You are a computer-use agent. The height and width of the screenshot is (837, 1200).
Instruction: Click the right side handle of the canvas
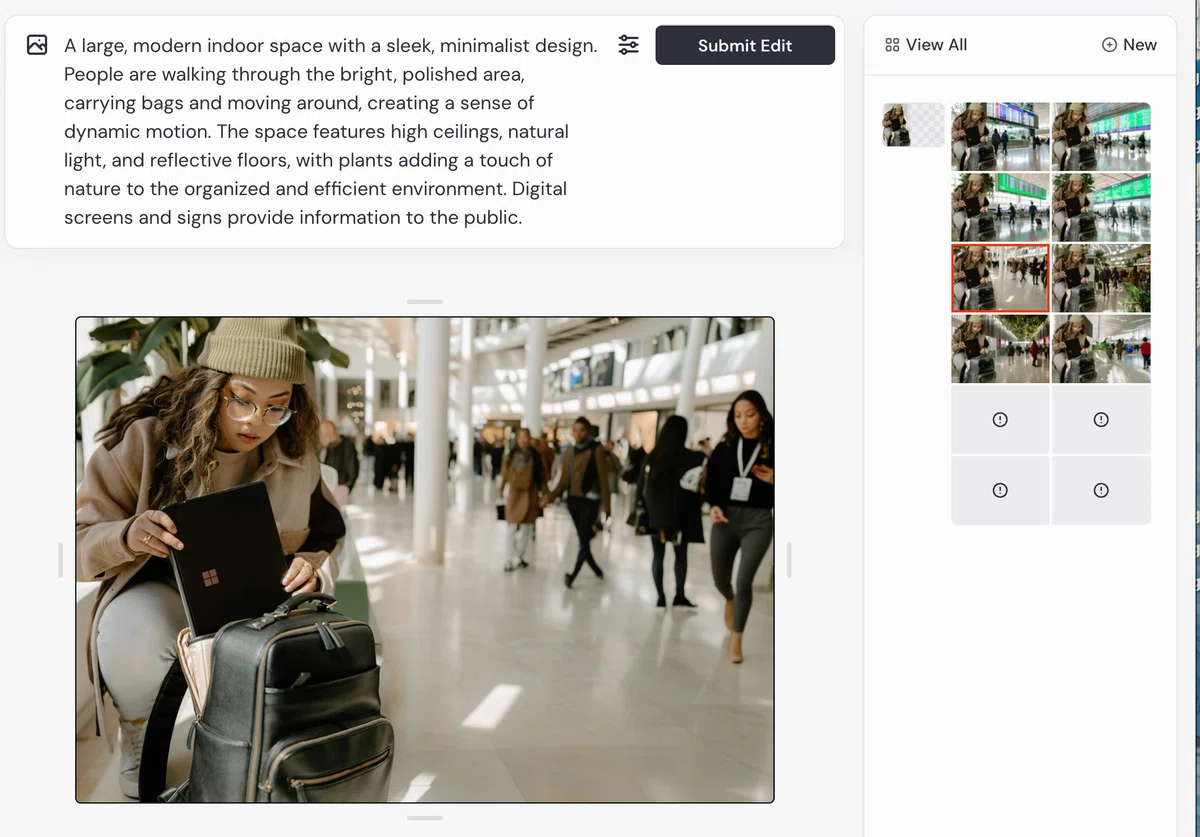789,560
